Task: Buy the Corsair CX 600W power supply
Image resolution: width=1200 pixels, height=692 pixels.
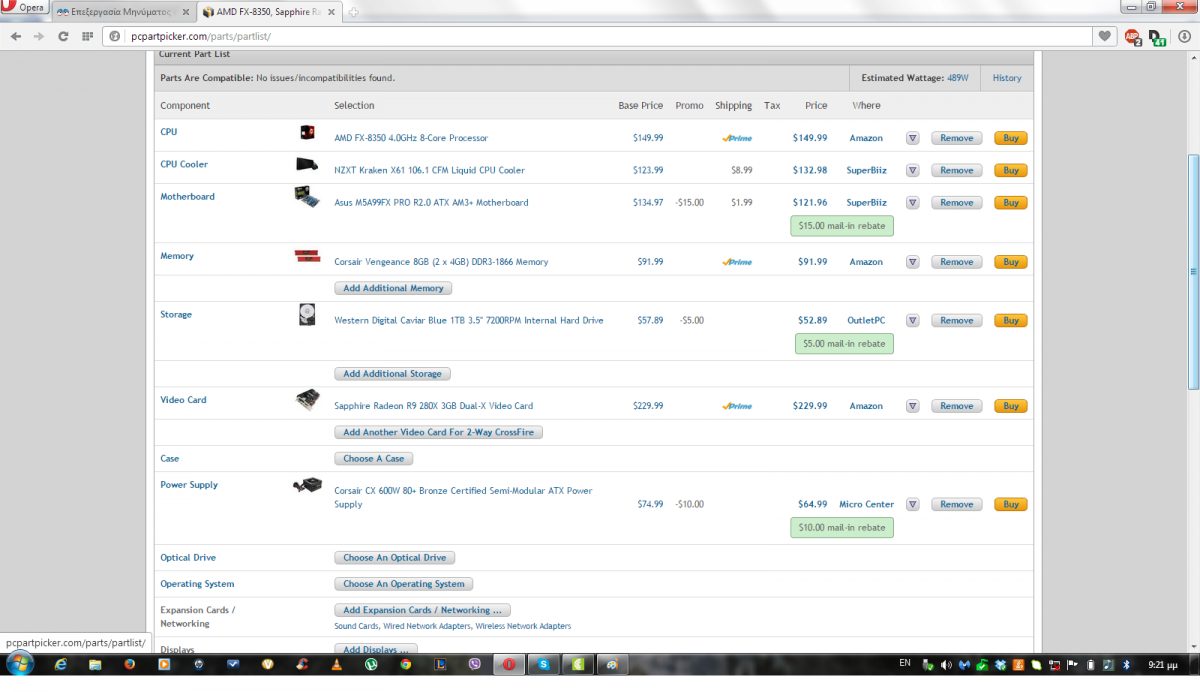Action: (1011, 504)
